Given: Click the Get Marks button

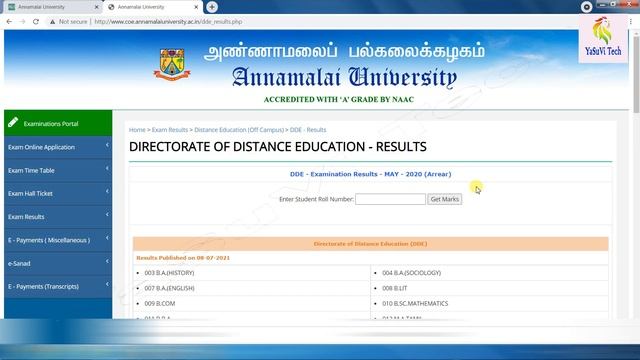Looking at the screenshot, I should [x=444, y=199].
